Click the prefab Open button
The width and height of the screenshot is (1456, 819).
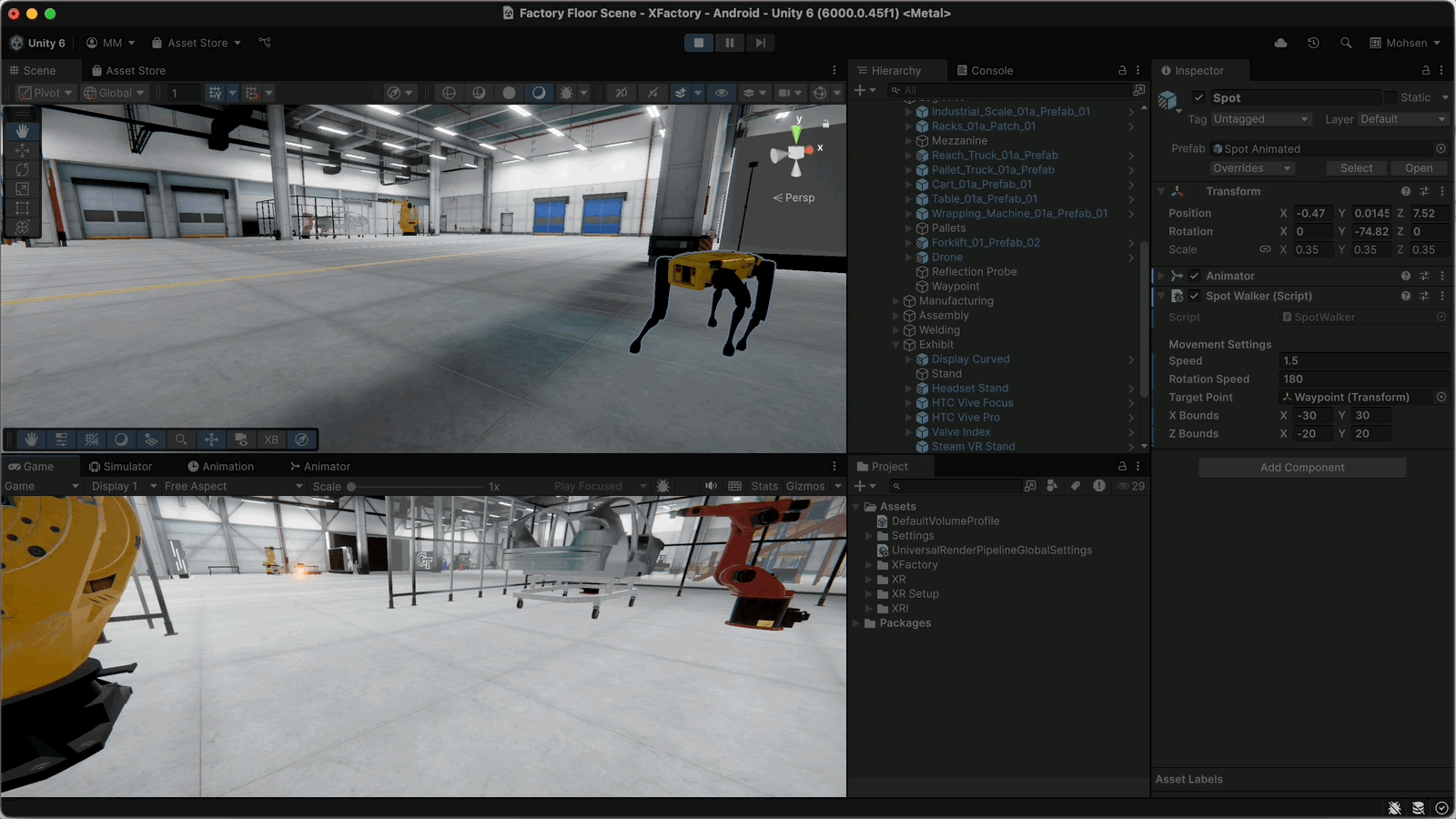click(x=1418, y=168)
